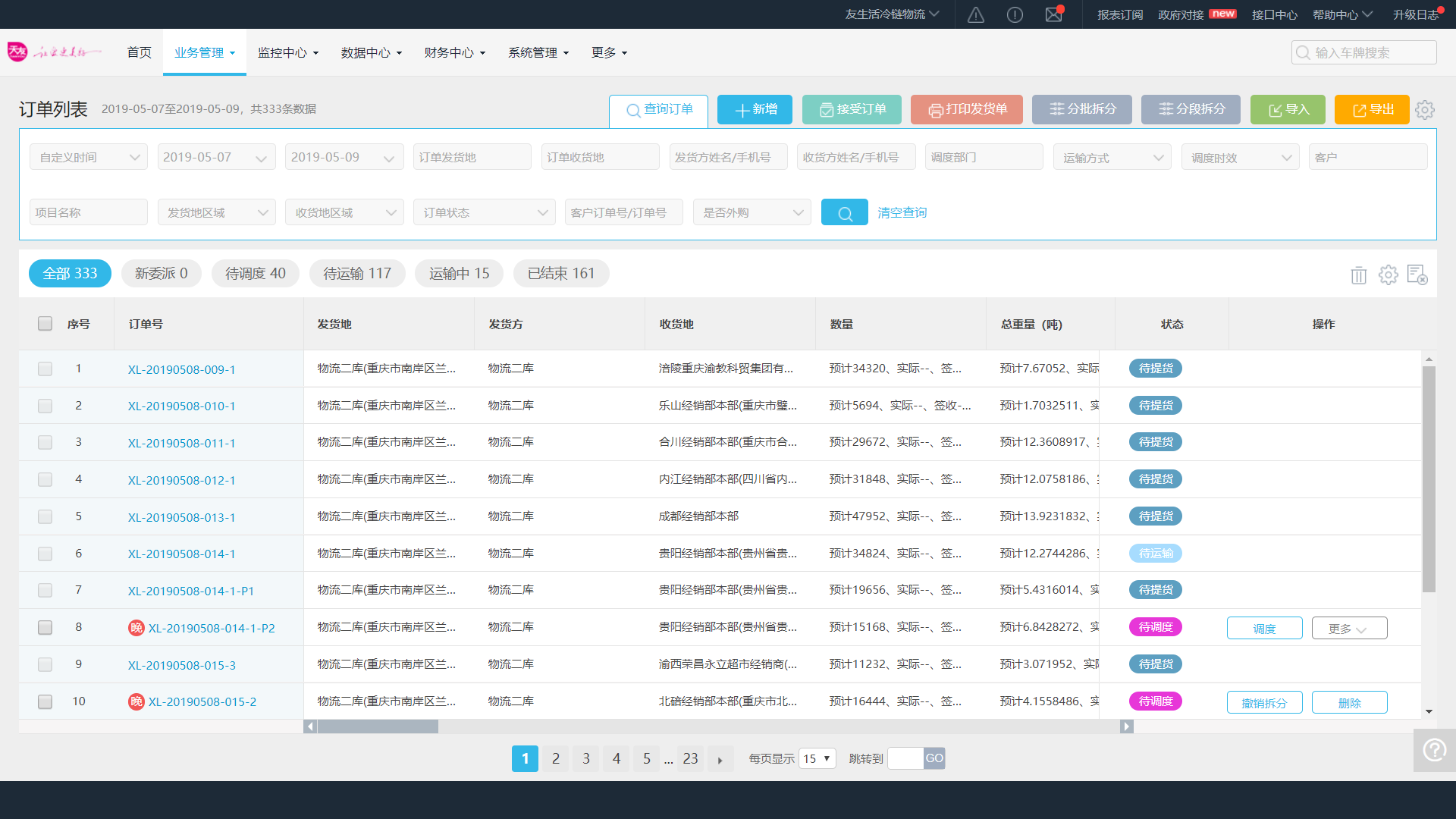
Task: Click the trash delete icon above table
Action: click(x=1358, y=275)
